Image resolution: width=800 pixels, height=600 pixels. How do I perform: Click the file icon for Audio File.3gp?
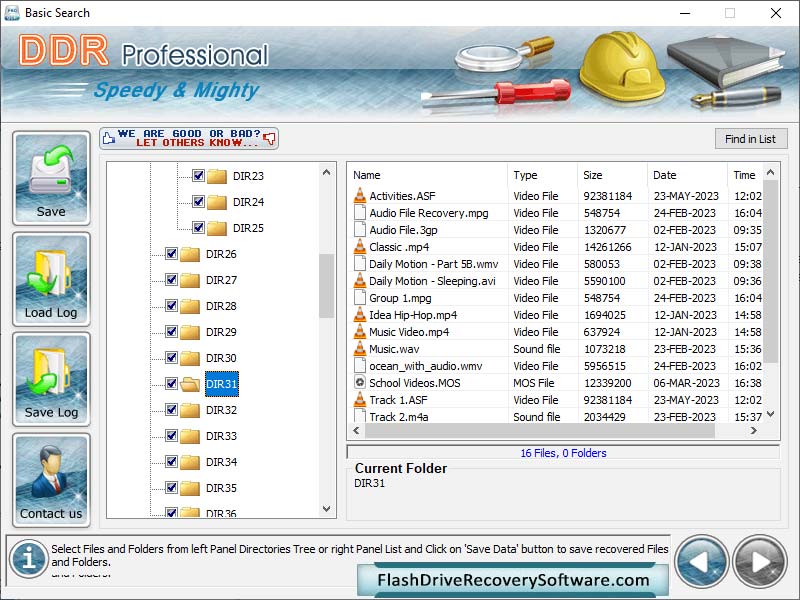click(x=360, y=230)
